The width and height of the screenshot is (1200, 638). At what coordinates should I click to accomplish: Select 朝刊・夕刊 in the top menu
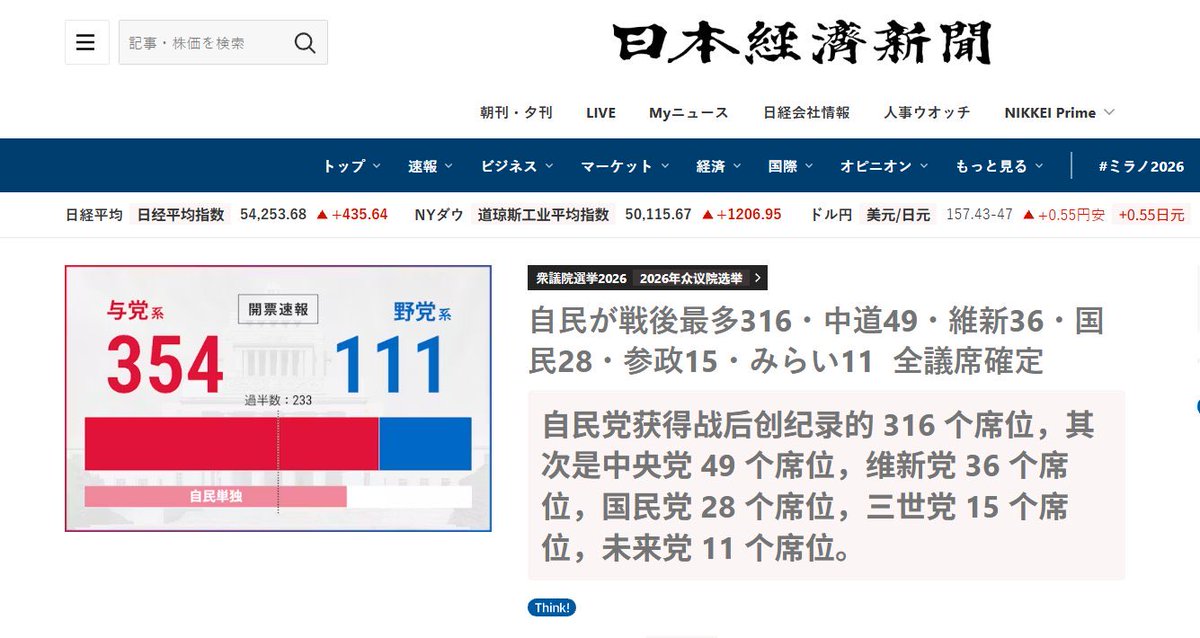click(515, 112)
